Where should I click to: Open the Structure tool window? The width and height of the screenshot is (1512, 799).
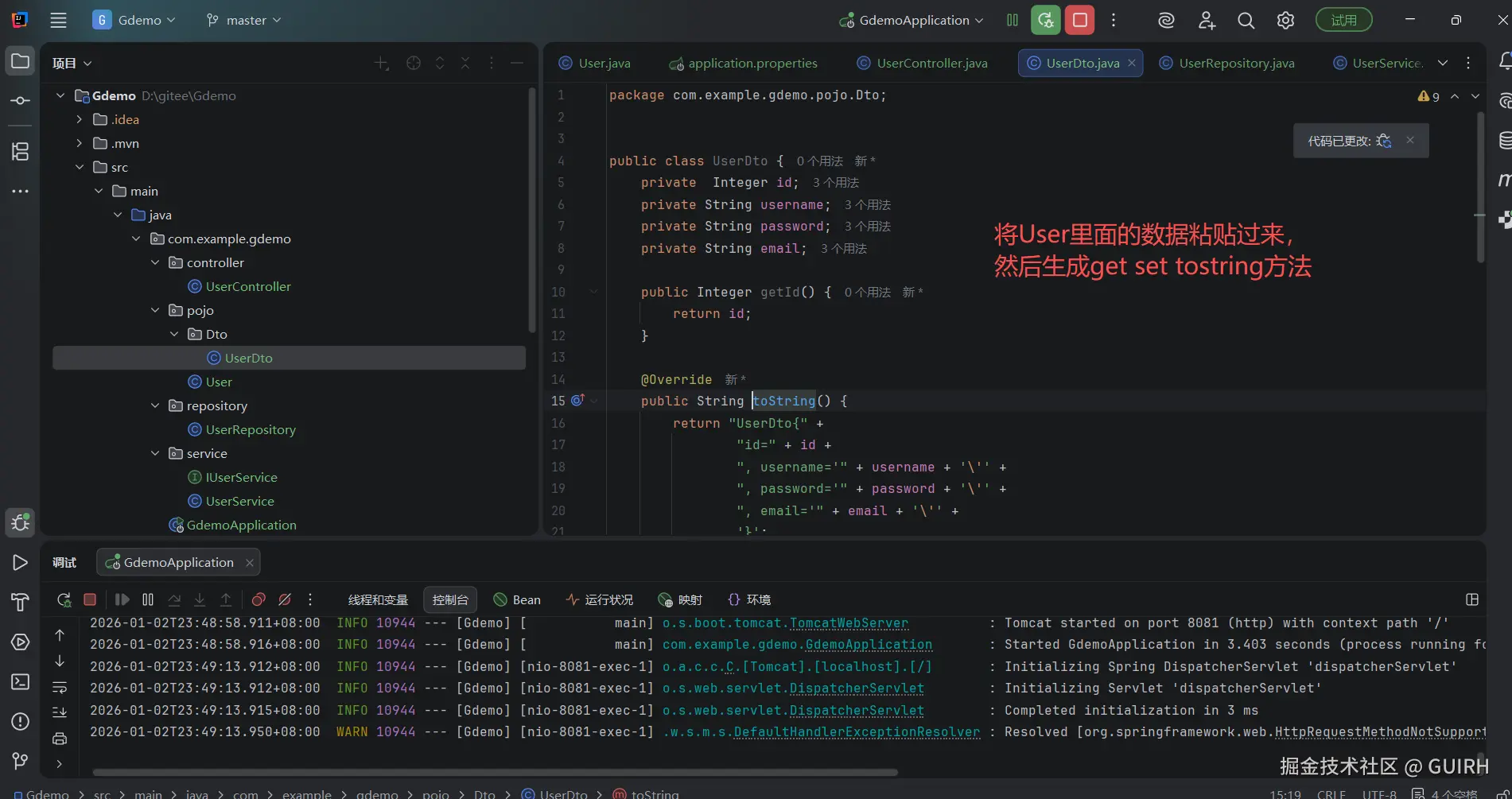click(x=21, y=151)
